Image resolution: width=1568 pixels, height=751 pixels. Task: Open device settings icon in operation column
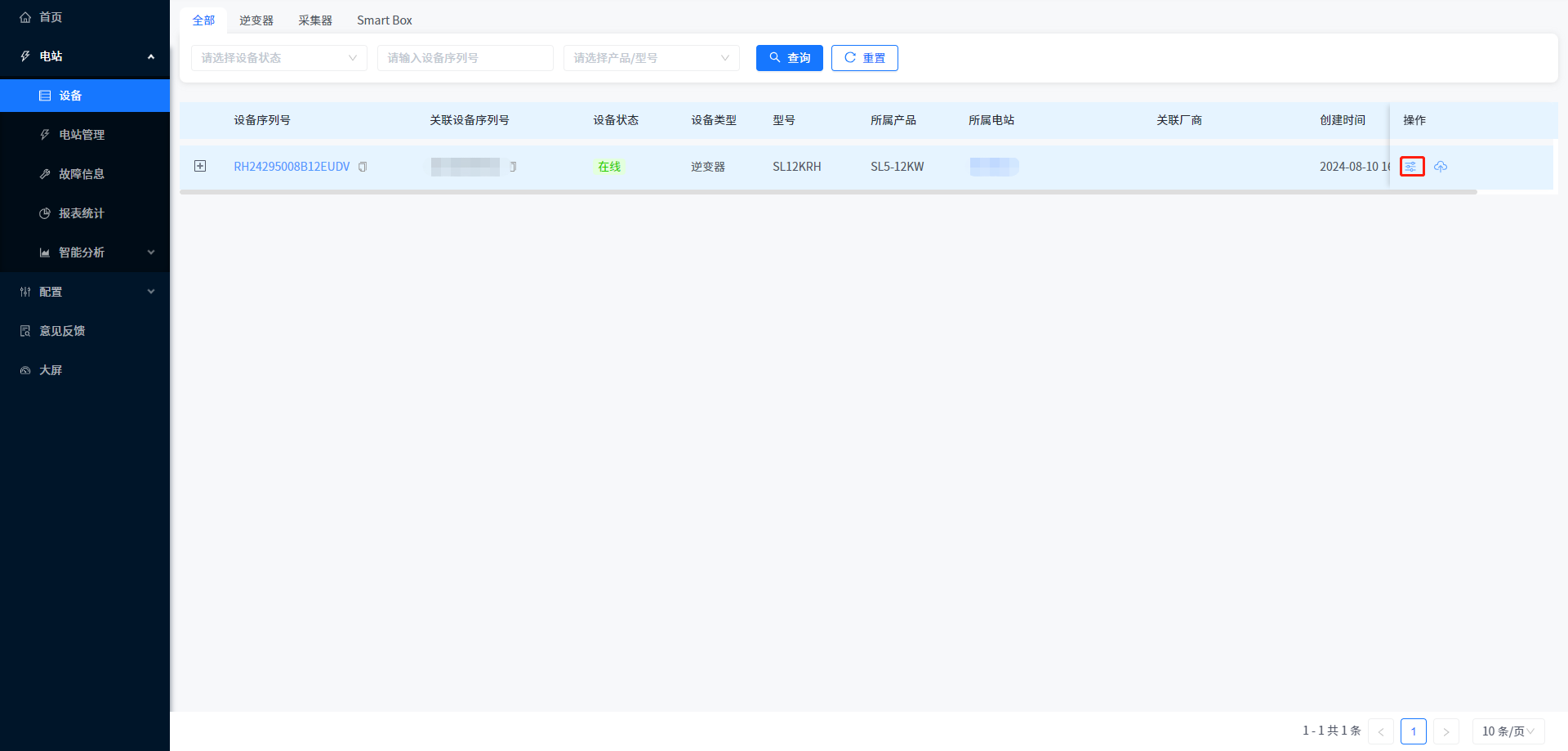[1411, 167]
